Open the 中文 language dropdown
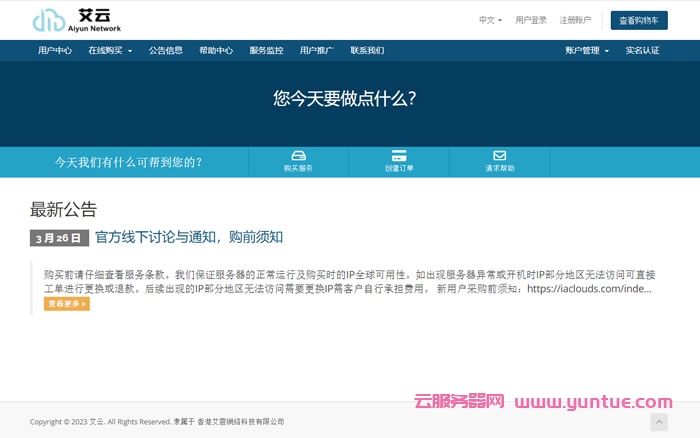Image resolution: width=700 pixels, height=438 pixels. point(490,20)
